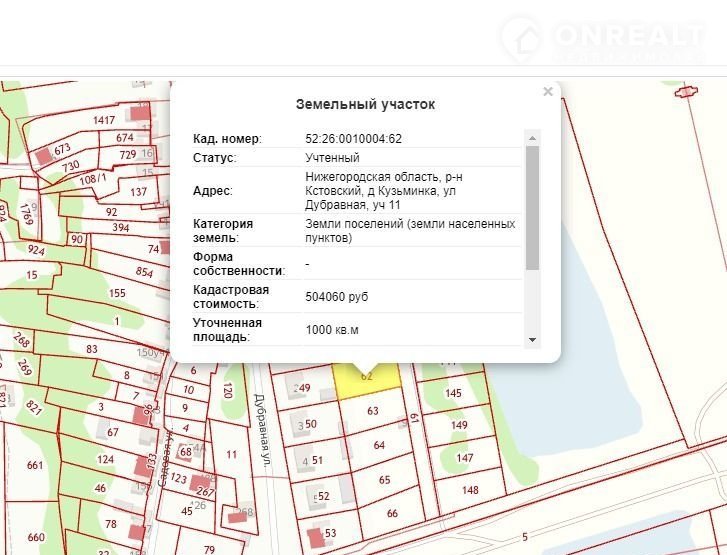
Task: Close the Земельный участок popup
Action: pyautogui.click(x=547, y=92)
